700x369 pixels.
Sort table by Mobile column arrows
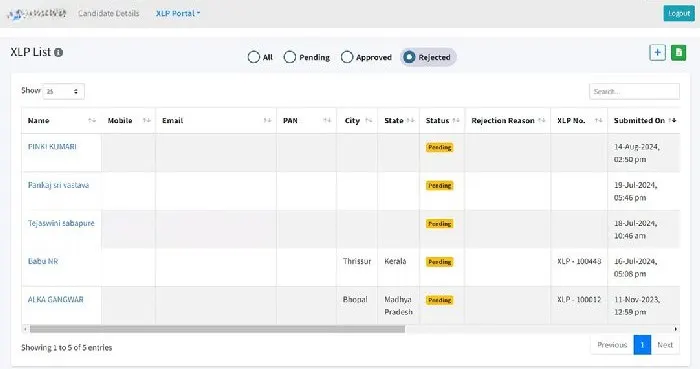146,120
